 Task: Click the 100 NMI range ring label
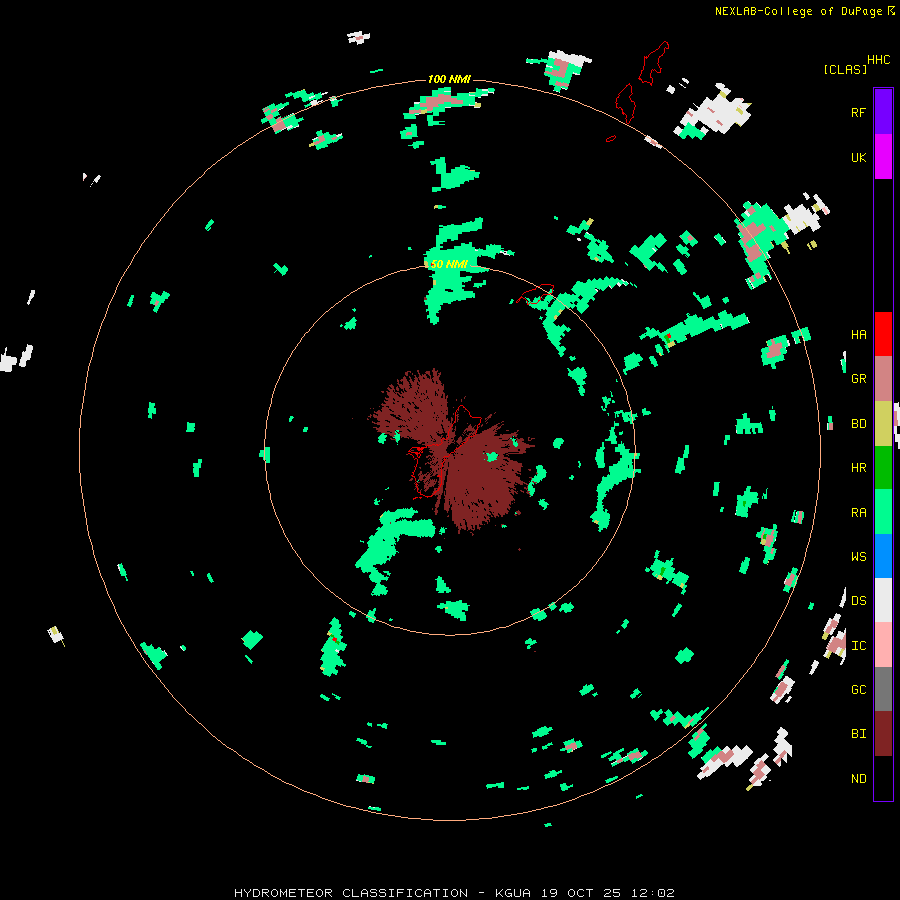[x=449, y=79]
